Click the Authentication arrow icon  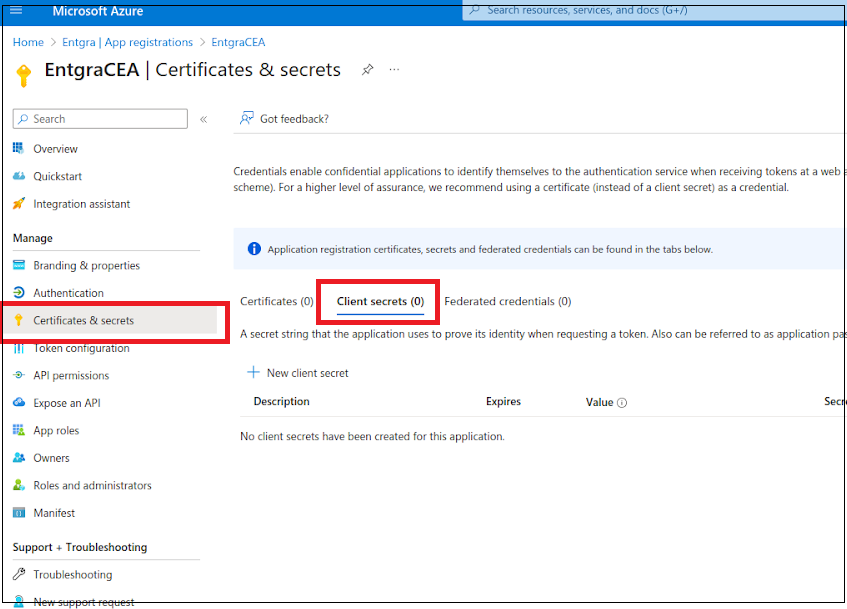click(19, 292)
